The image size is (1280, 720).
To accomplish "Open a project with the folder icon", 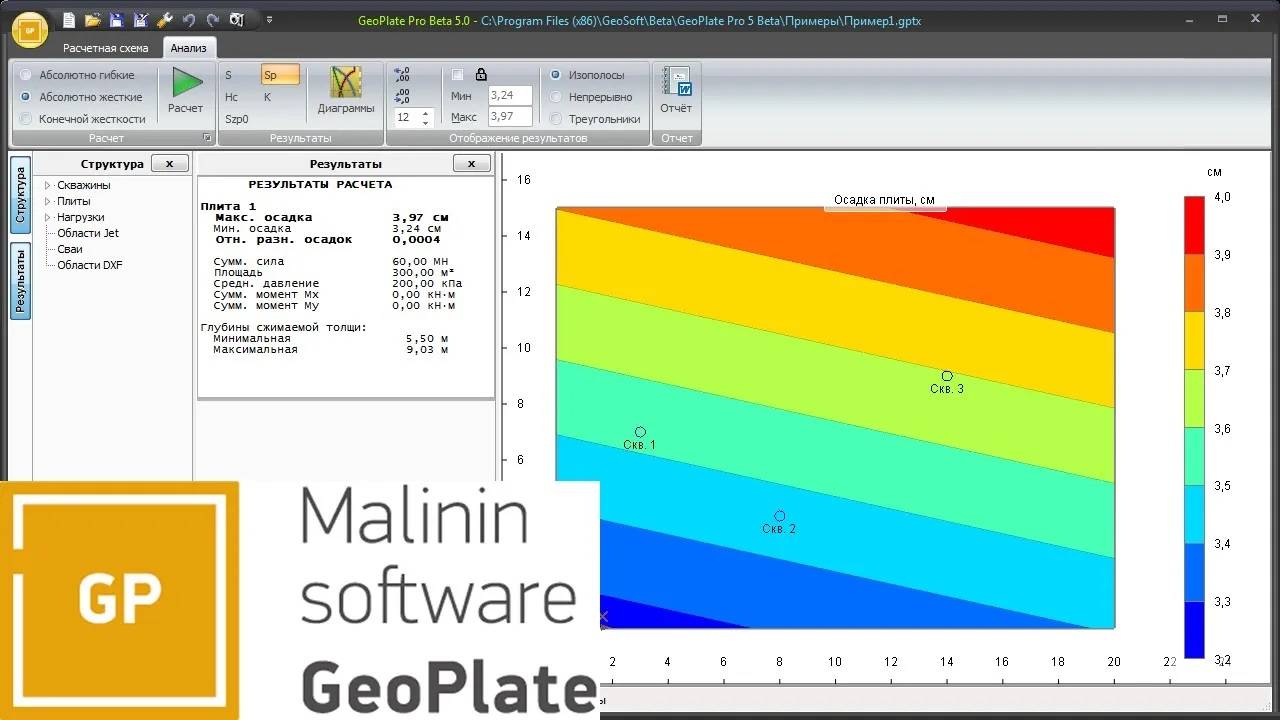I will coord(93,20).
